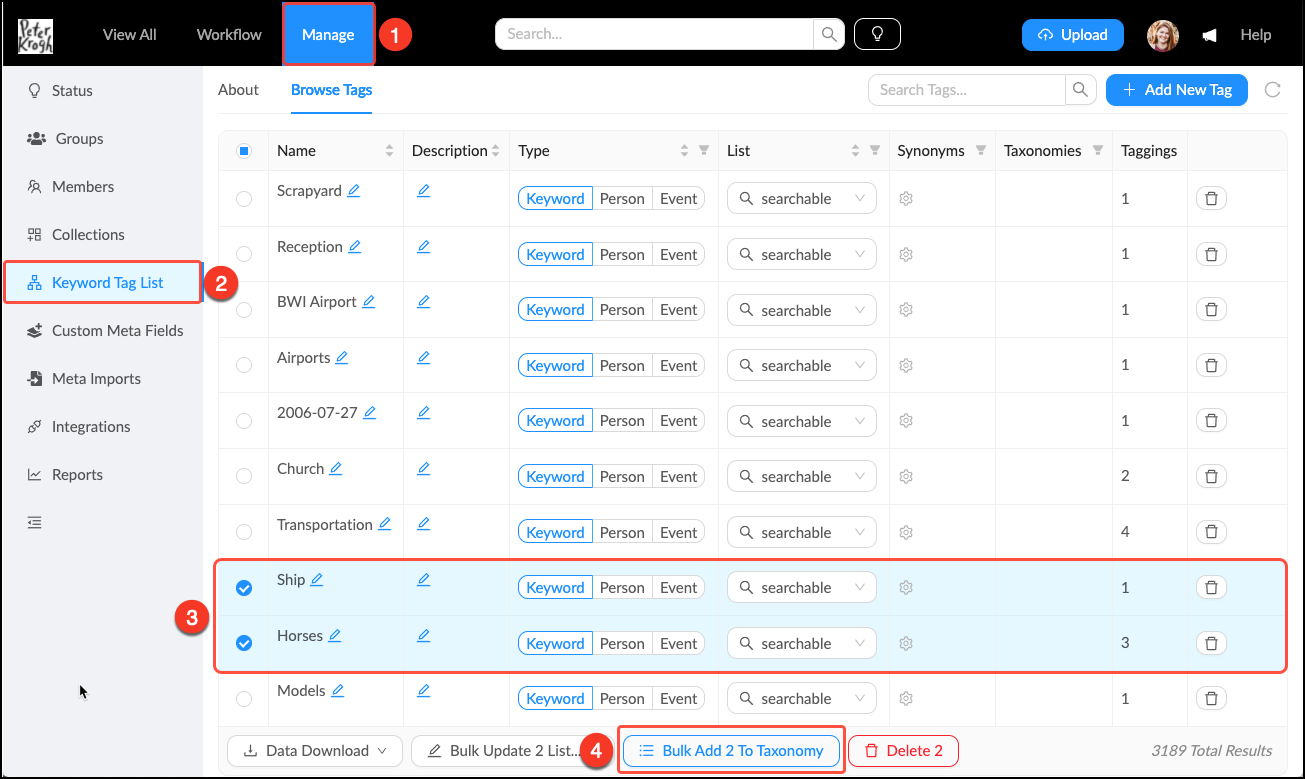
Task: Select the Airports row checkbox
Action: pos(244,365)
